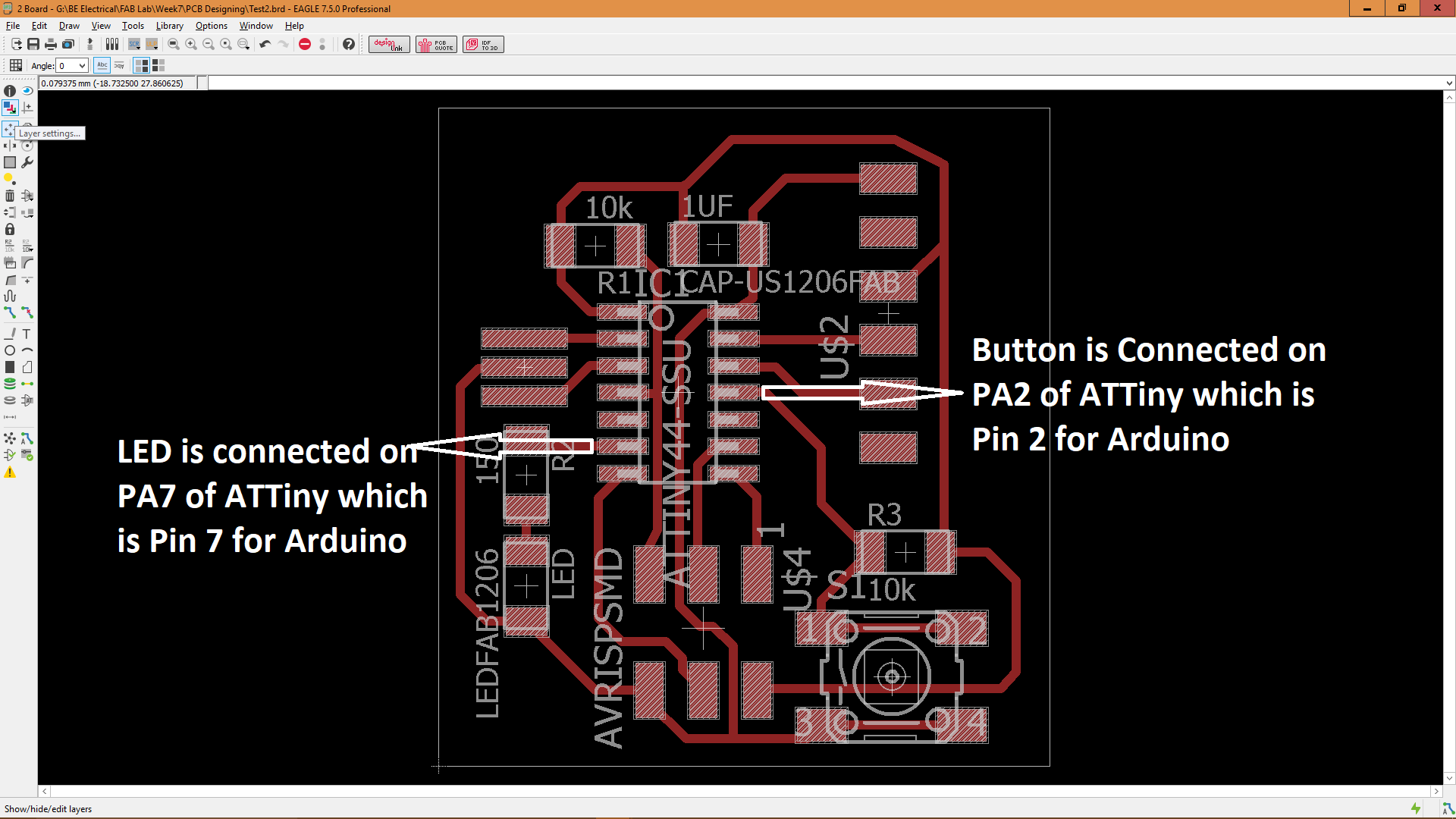Toggle mirrored text option
The width and height of the screenshot is (1456, 819).
click(119, 66)
